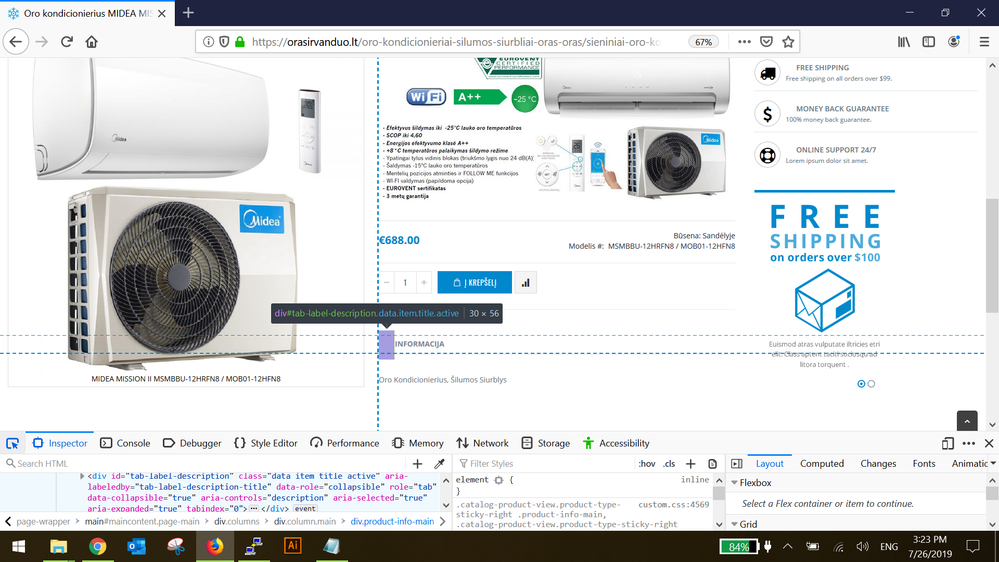Click the product quantity input

tap(405, 282)
